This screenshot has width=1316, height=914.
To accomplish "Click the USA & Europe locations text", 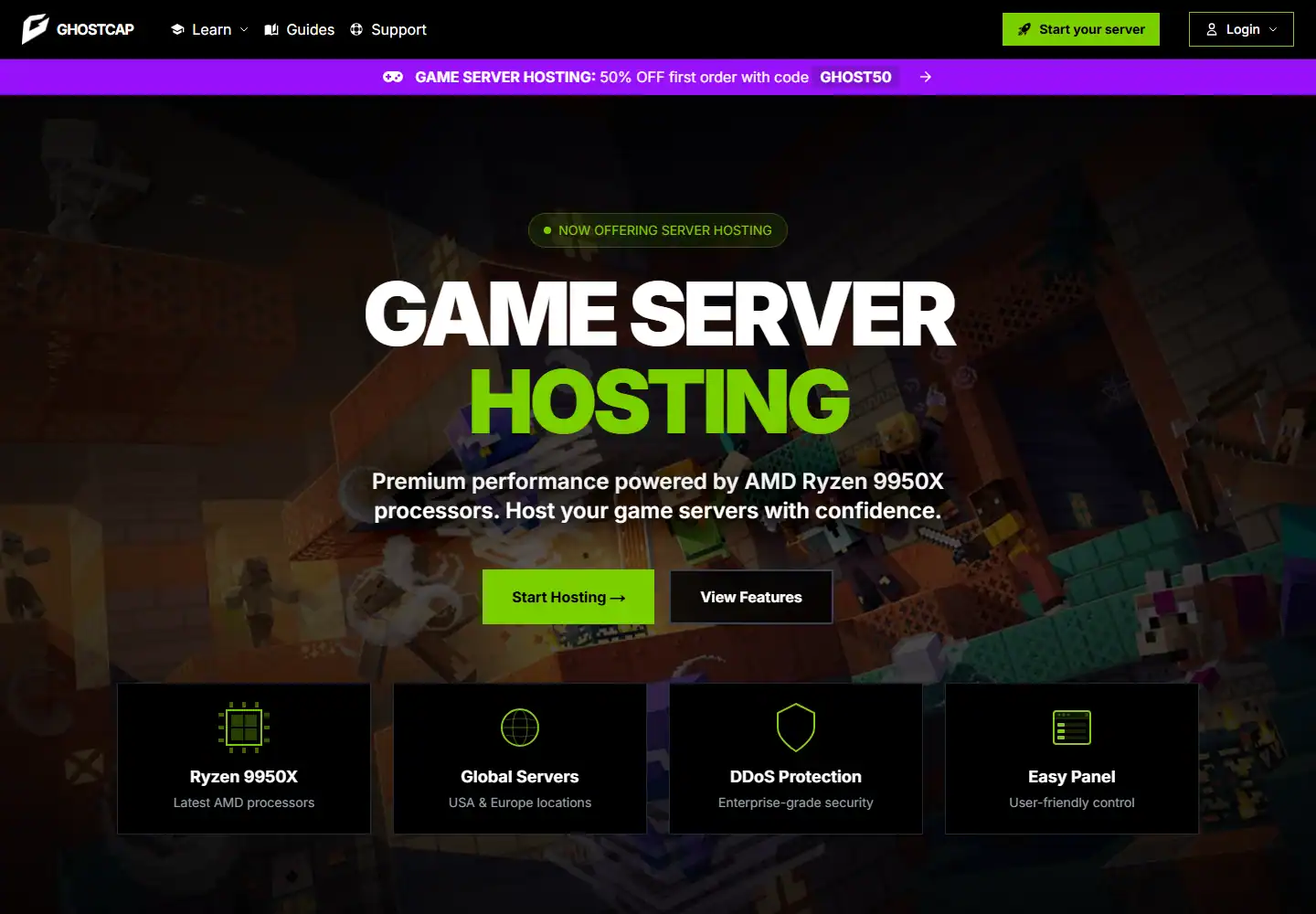I will (x=520, y=802).
